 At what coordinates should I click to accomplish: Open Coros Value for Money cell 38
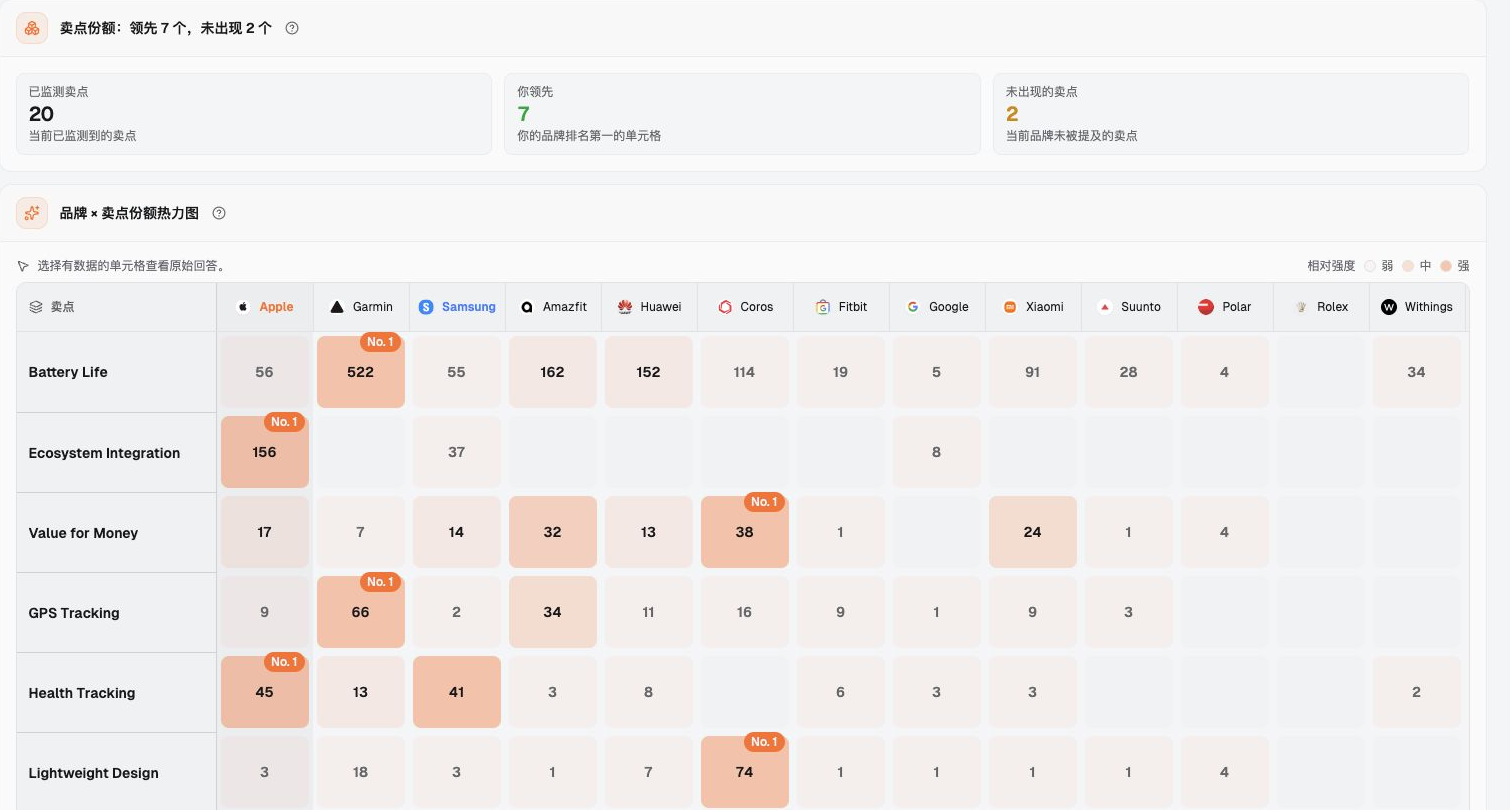[x=745, y=532]
